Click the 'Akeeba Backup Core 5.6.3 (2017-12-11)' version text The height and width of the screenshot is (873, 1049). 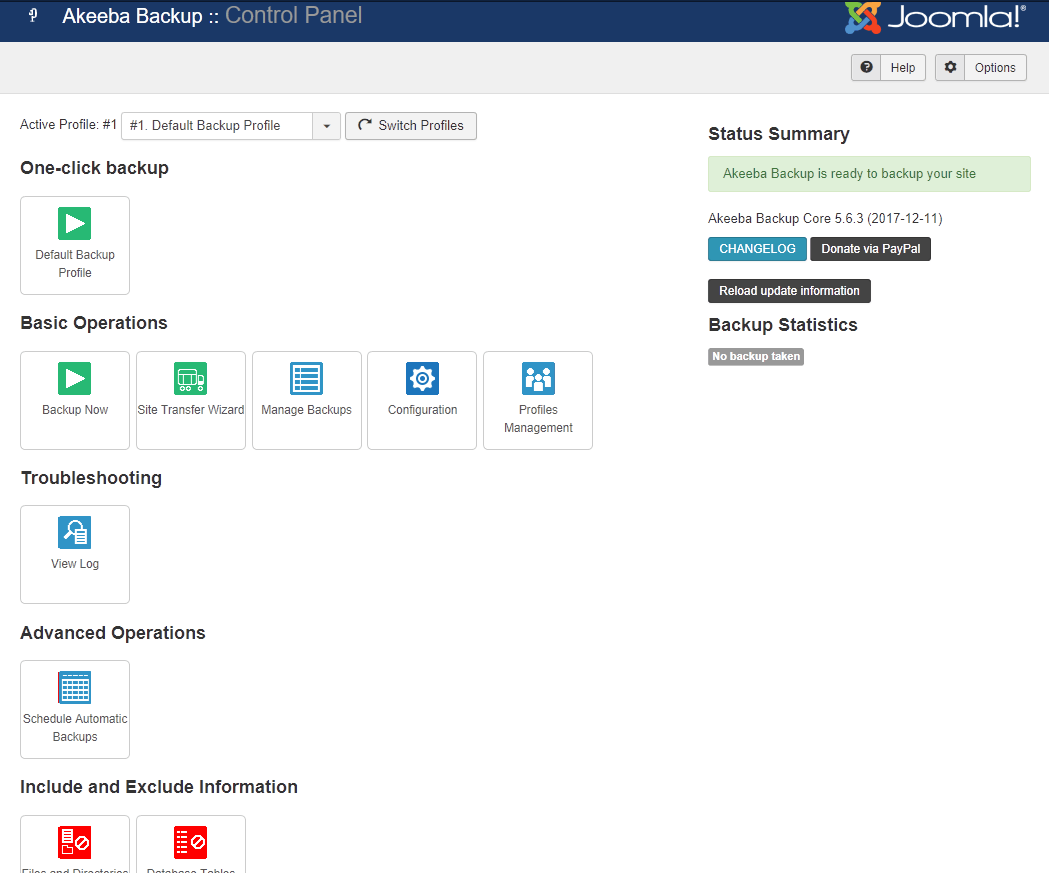825,219
